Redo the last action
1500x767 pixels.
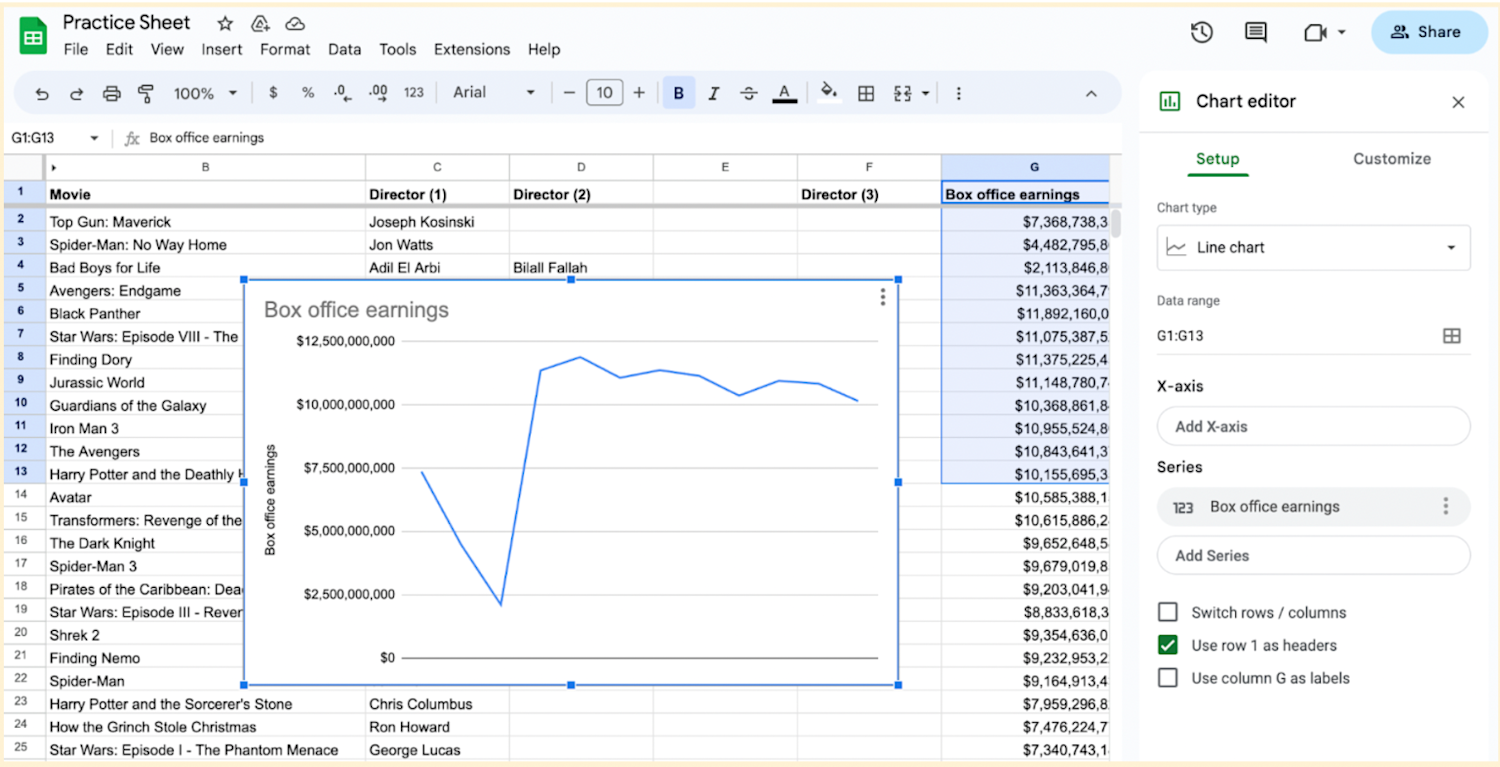pyautogui.click(x=77, y=93)
